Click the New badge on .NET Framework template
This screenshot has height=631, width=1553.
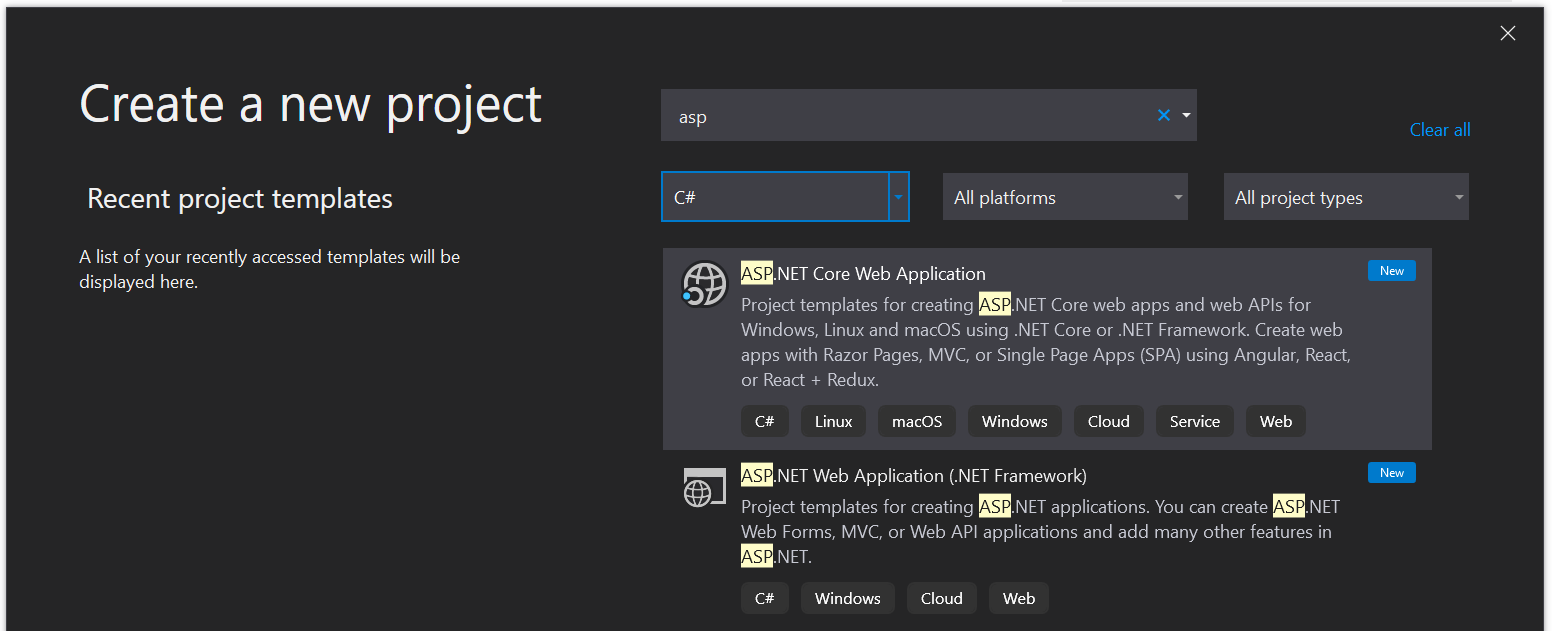(1392, 473)
